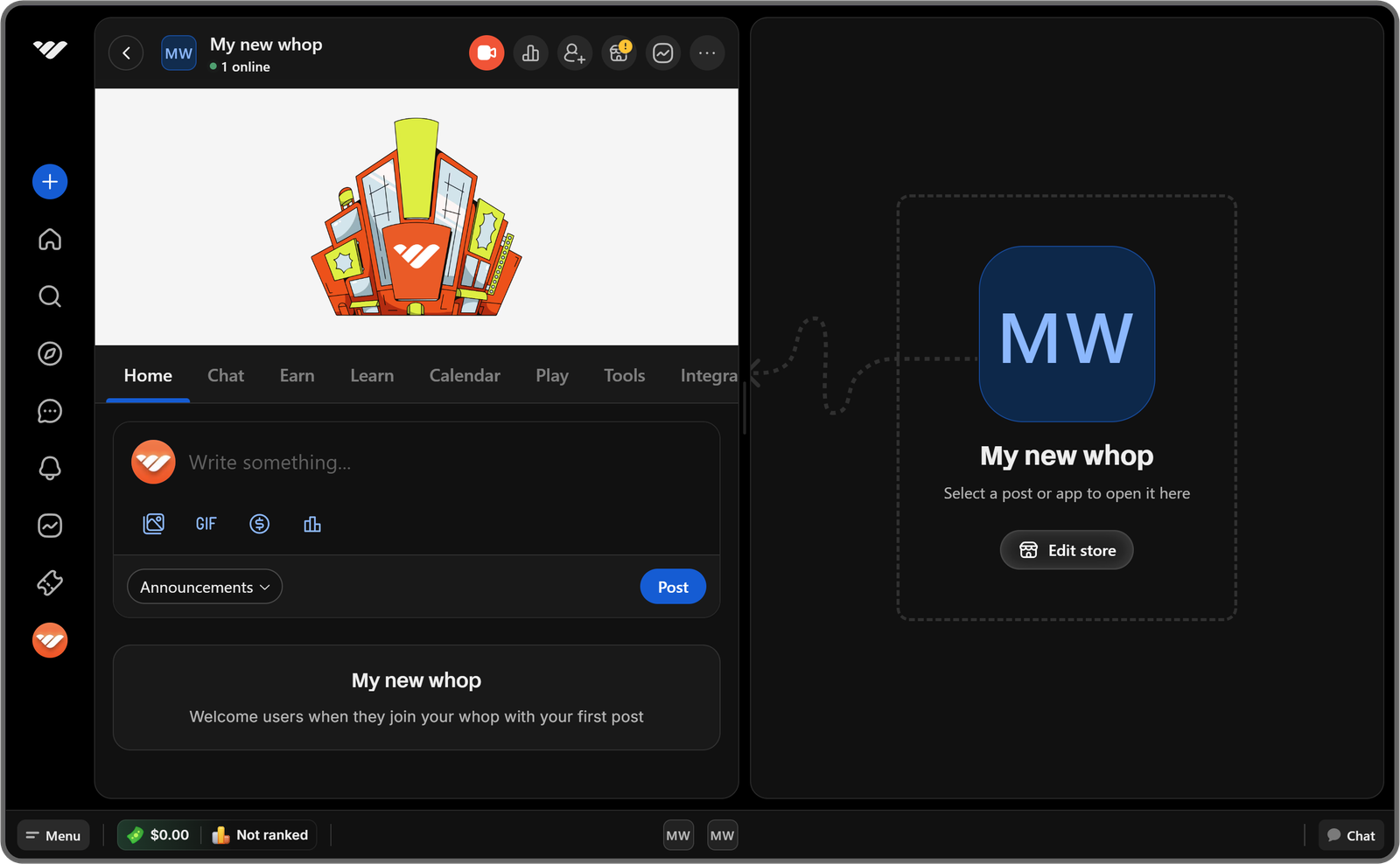1400x864 pixels.
Task: Expand the Menu at the bottom left
Action: tap(53, 835)
